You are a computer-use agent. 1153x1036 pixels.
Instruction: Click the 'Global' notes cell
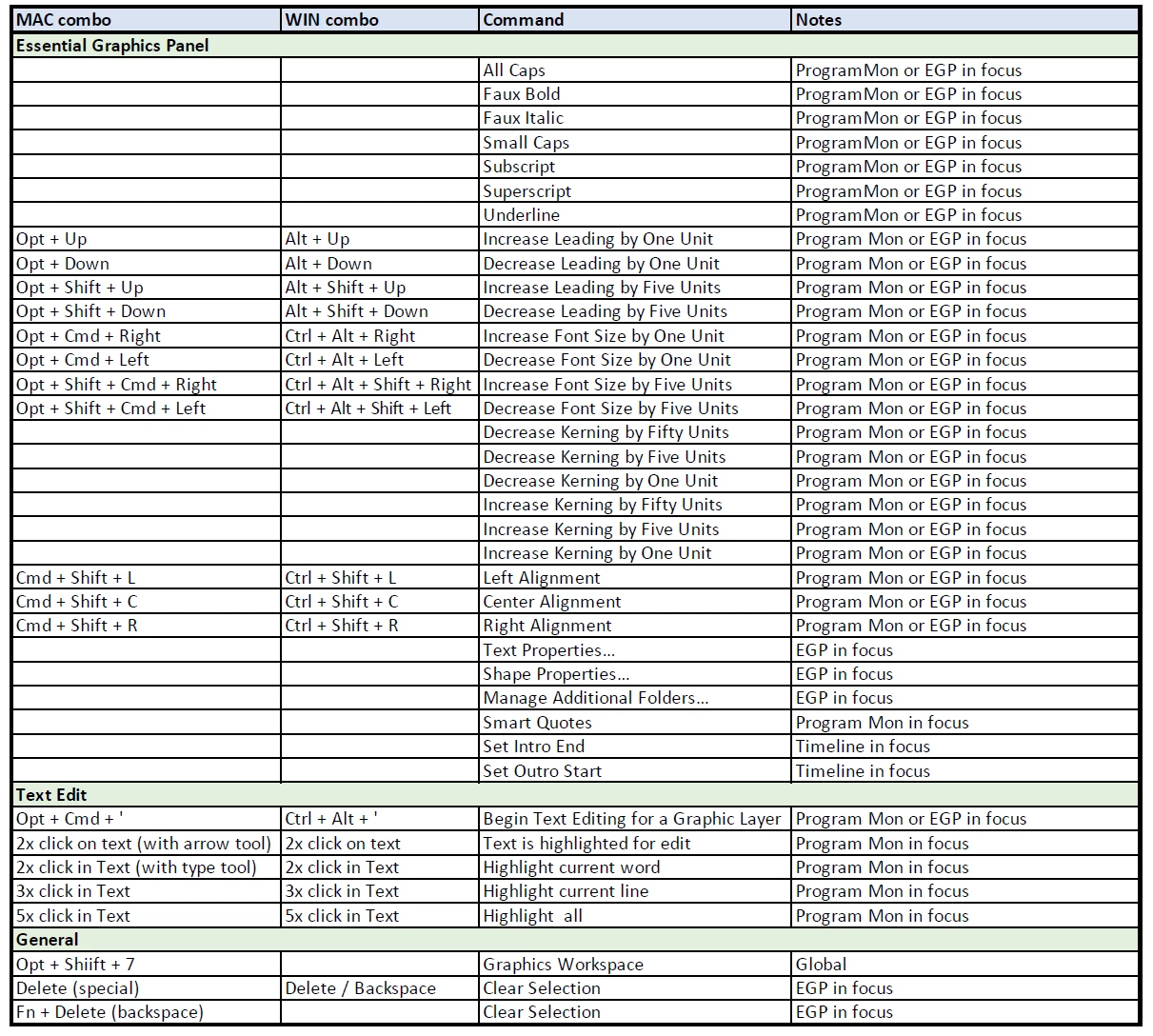pyautogui.click(x=965, y=965)
